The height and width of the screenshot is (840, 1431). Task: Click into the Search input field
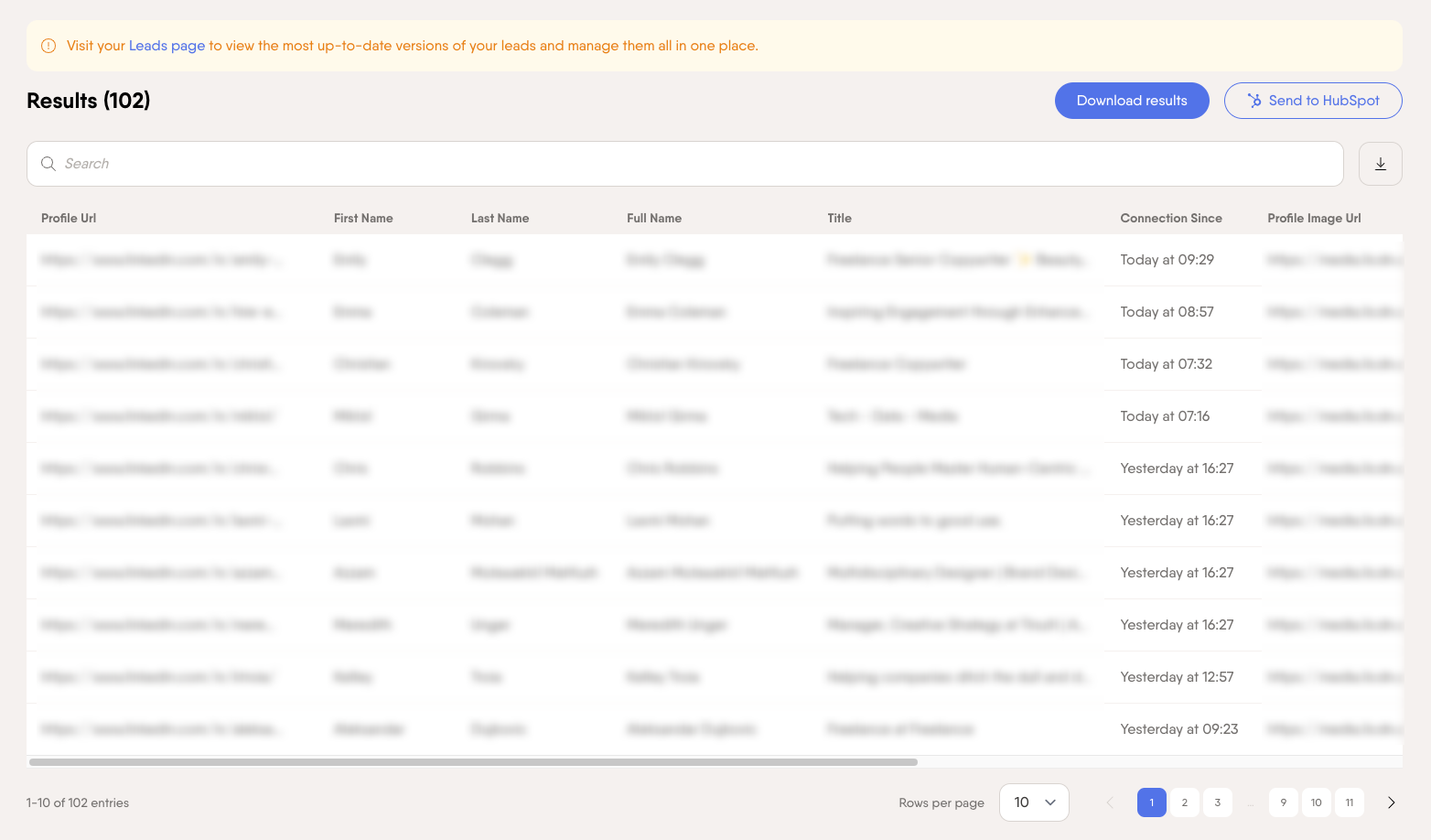(695, 164)
